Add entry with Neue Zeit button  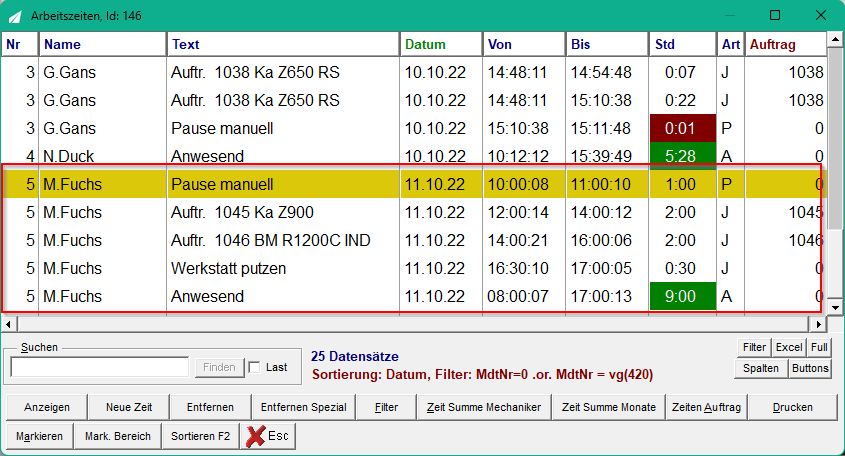pos(129,407)
